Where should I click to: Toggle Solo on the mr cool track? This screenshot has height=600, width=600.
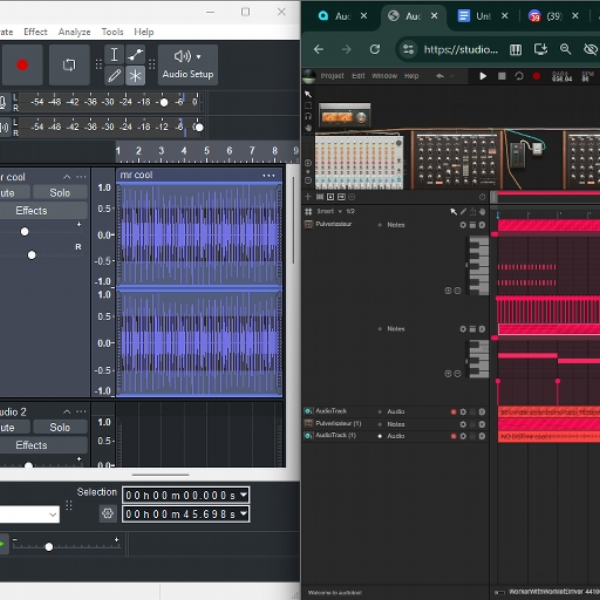pyautogui.click(x=60, y=192)
